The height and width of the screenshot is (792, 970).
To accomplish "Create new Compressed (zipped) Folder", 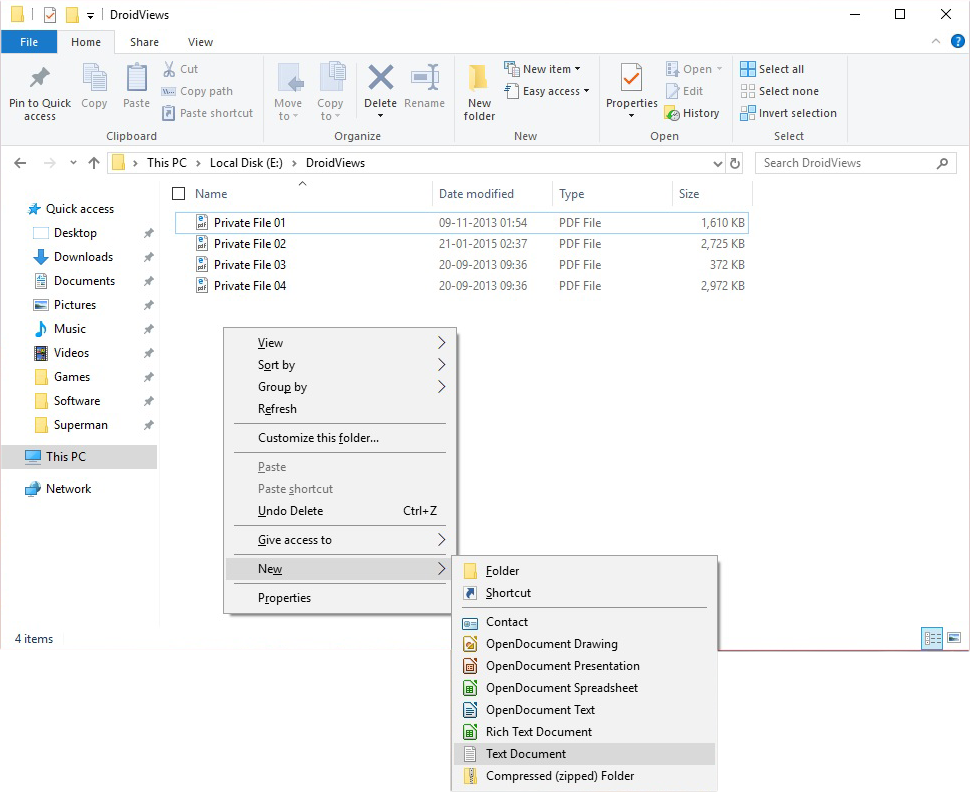I will 585,776.
